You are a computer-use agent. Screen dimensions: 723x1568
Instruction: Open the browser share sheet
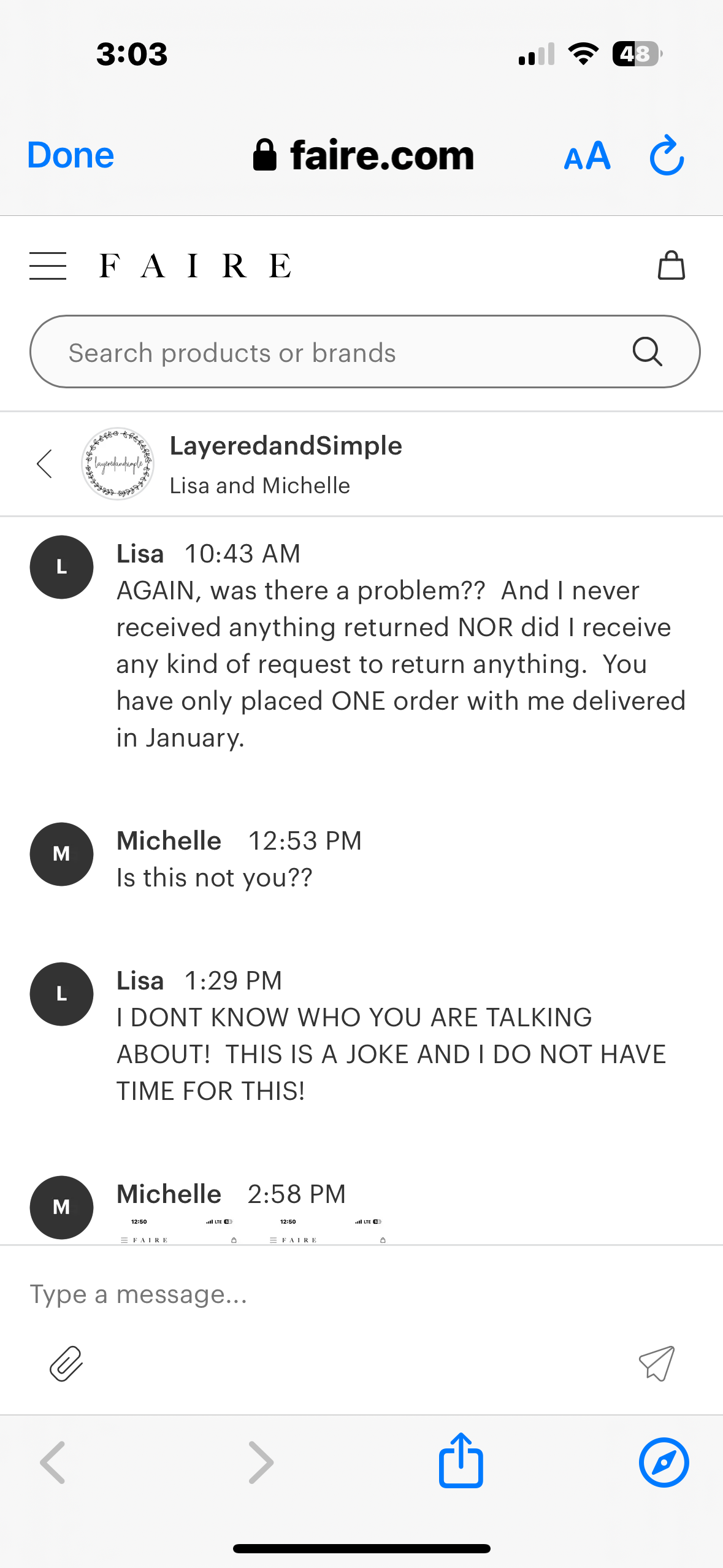[461, 1461]
